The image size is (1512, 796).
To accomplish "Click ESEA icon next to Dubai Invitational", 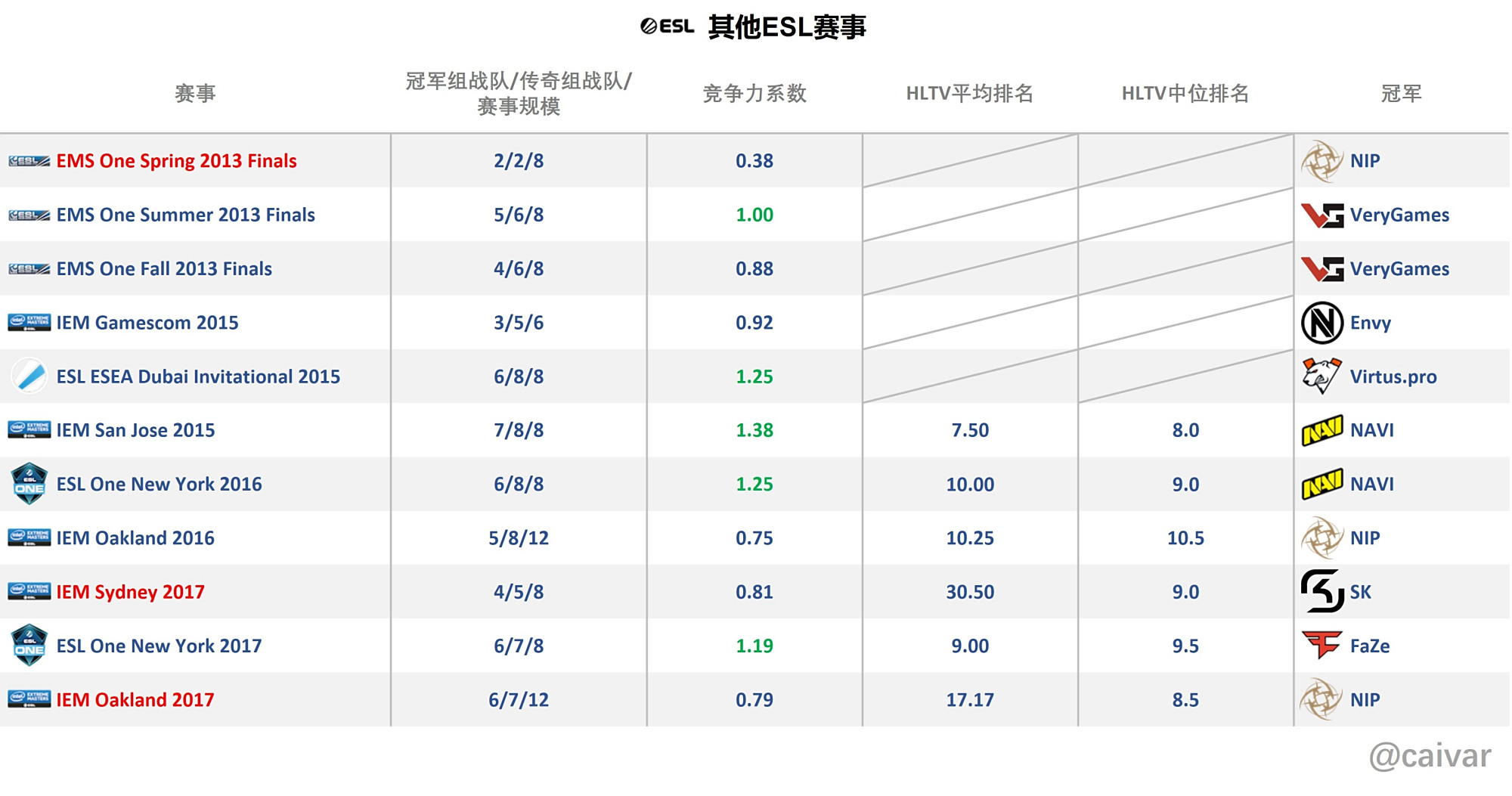I will 30,376.
